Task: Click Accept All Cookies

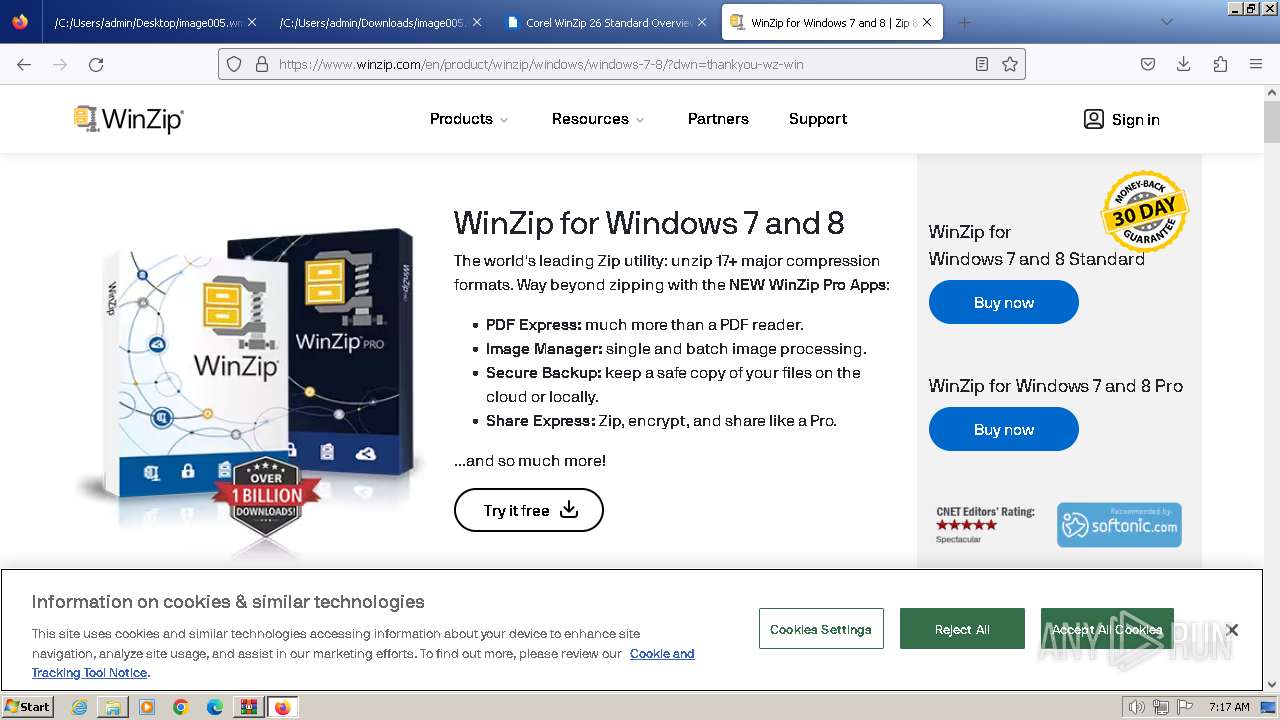Action: [x=1107, y=629]
